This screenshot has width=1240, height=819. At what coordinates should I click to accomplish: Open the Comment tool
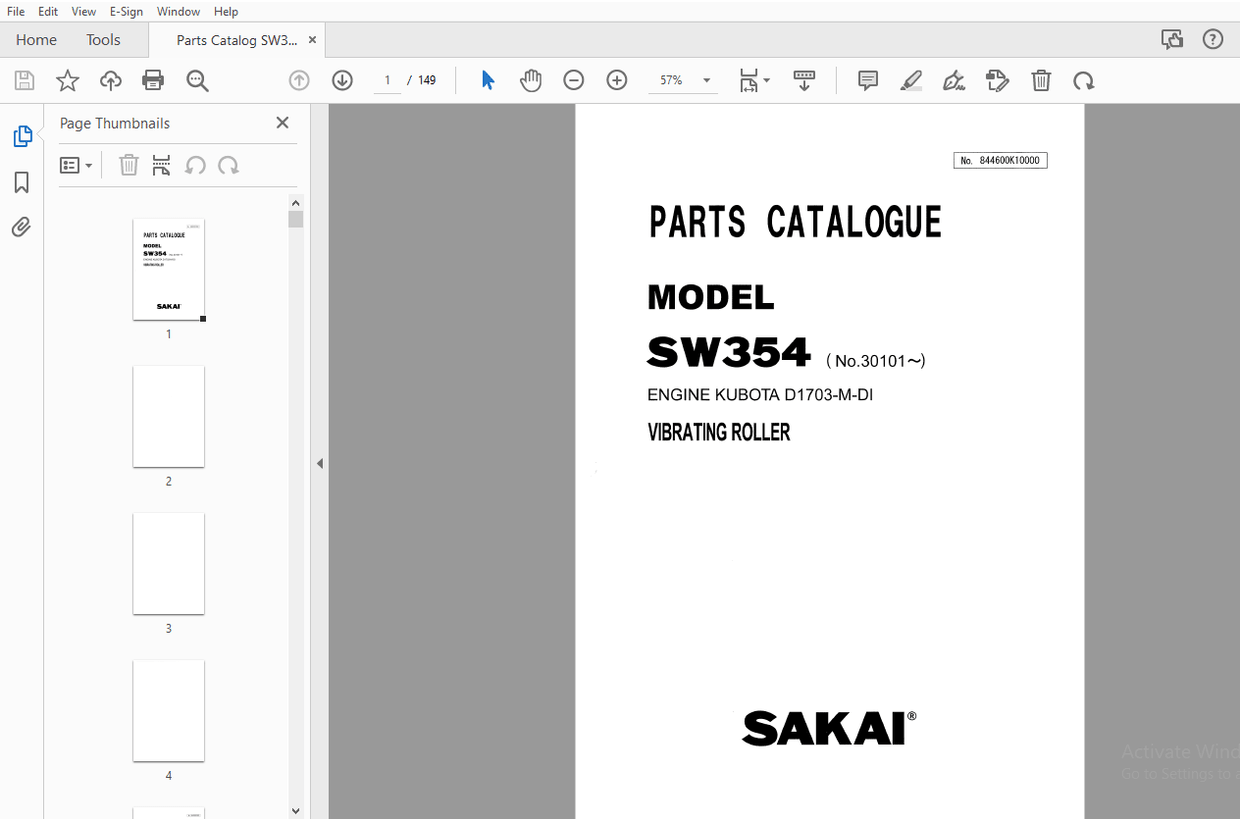coord(867,80)
